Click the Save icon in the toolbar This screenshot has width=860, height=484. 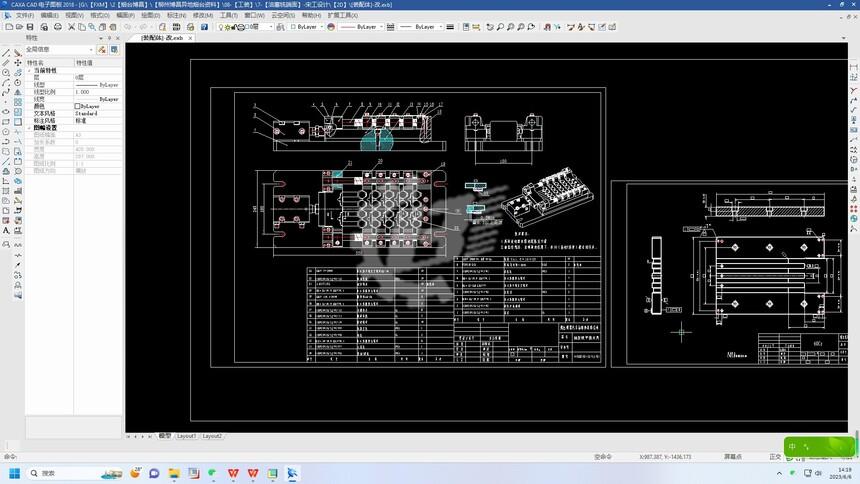click(x=30, y=26)
